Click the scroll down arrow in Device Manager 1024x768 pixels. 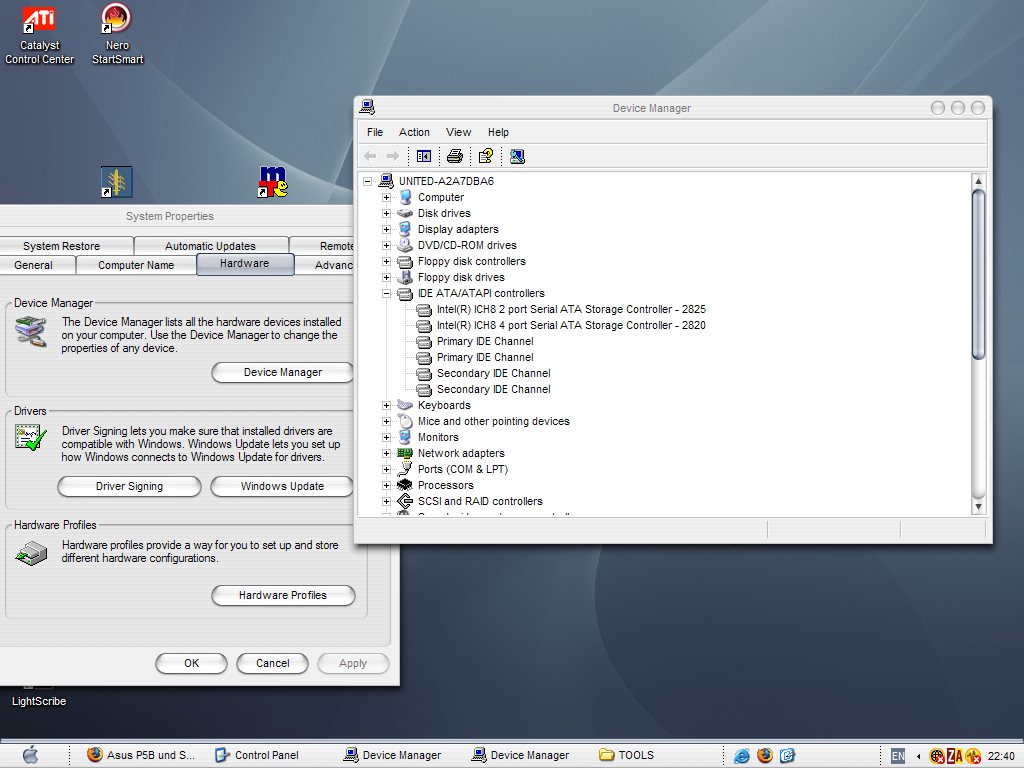point(978,506)
